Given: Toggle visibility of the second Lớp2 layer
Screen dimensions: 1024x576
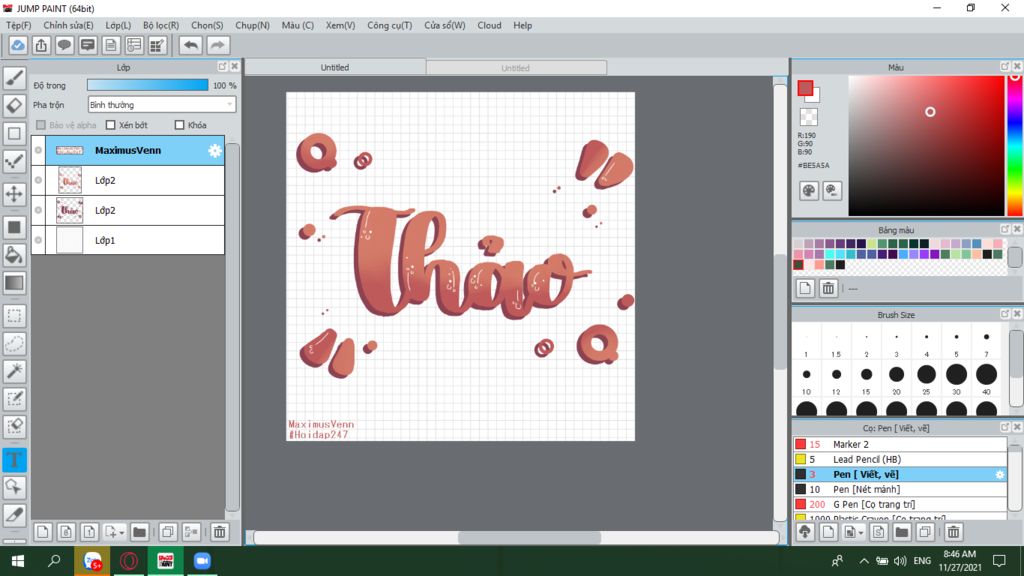Looking at the screenshot, I should point(39,210).
